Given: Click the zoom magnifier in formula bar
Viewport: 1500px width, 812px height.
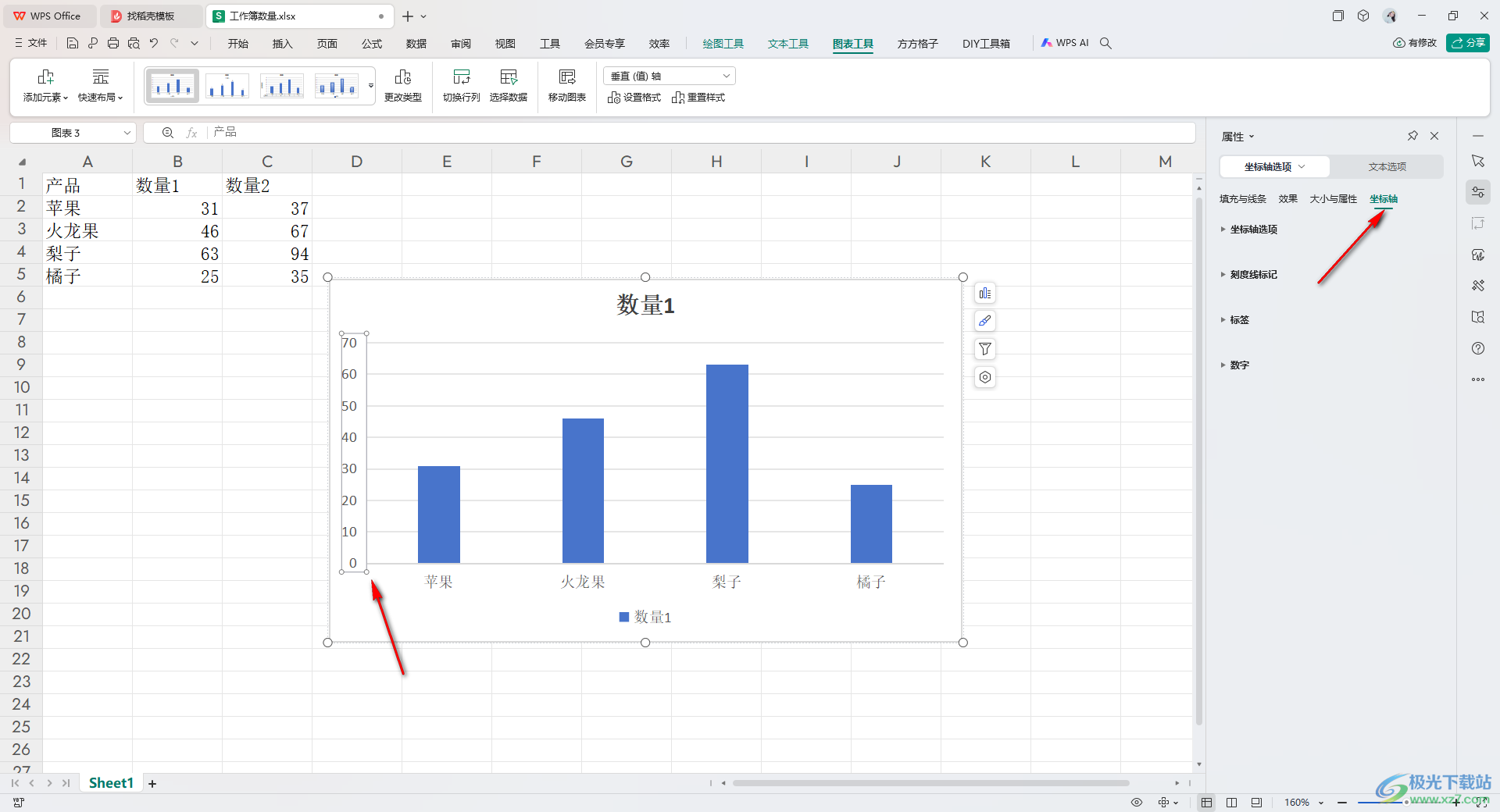Looking at the screenshot, I should pos(167,133).
